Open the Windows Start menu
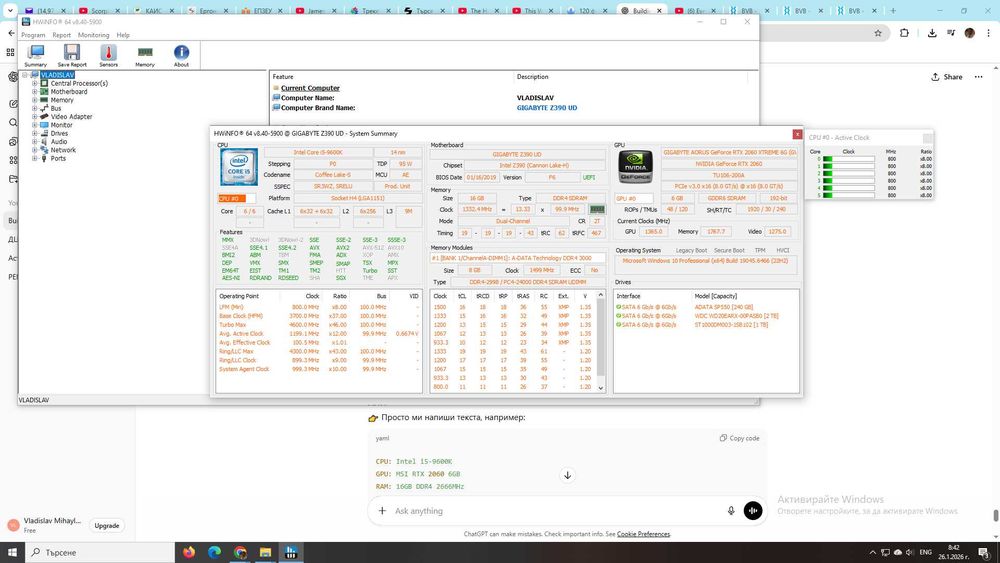The width and height of the screenshot is (1000, 563). pos(12,552)
